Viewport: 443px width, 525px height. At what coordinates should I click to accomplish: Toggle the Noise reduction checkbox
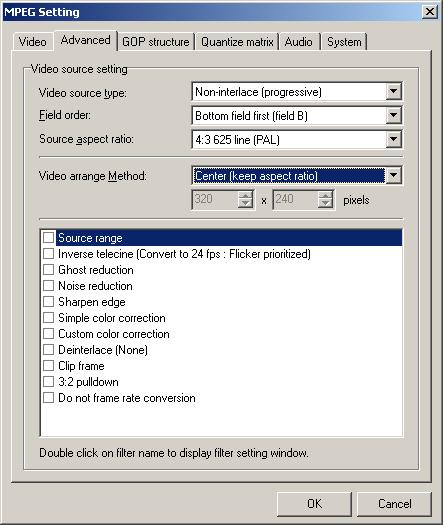tap(49, 286)
